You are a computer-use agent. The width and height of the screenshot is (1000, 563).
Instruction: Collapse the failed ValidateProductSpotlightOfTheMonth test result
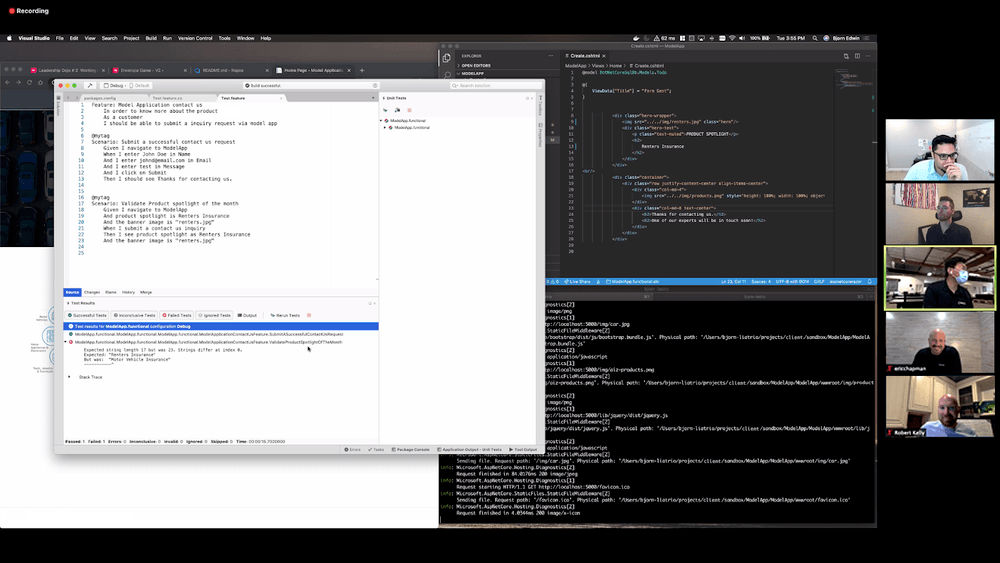click(66, 342)
